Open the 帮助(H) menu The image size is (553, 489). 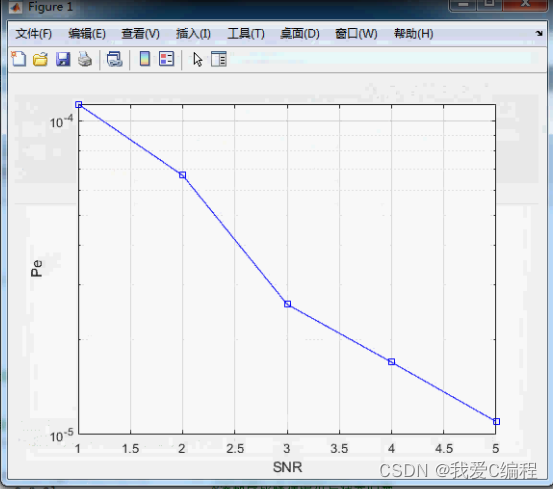(x=413, y=34)
